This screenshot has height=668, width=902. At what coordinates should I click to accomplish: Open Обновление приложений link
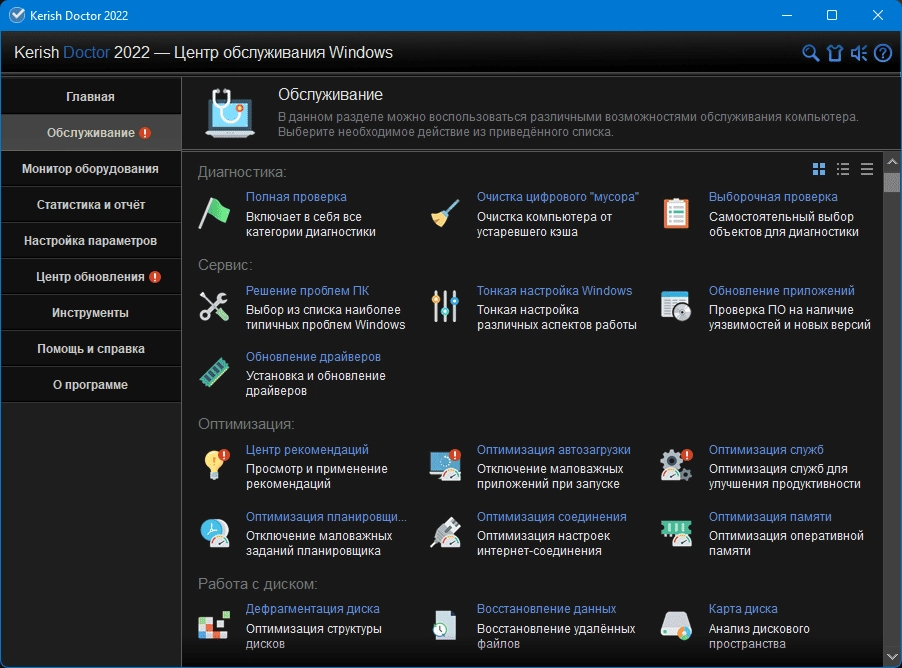pyautogui.click(x=782, y=291)
